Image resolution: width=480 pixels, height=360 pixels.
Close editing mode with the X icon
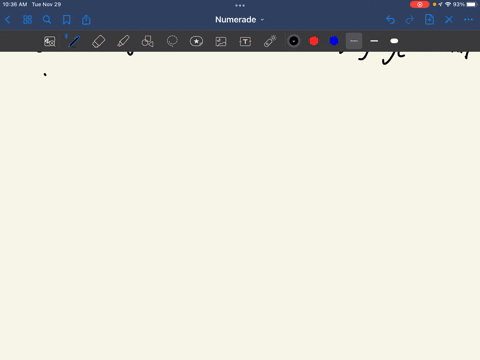(x=449, y=20)
